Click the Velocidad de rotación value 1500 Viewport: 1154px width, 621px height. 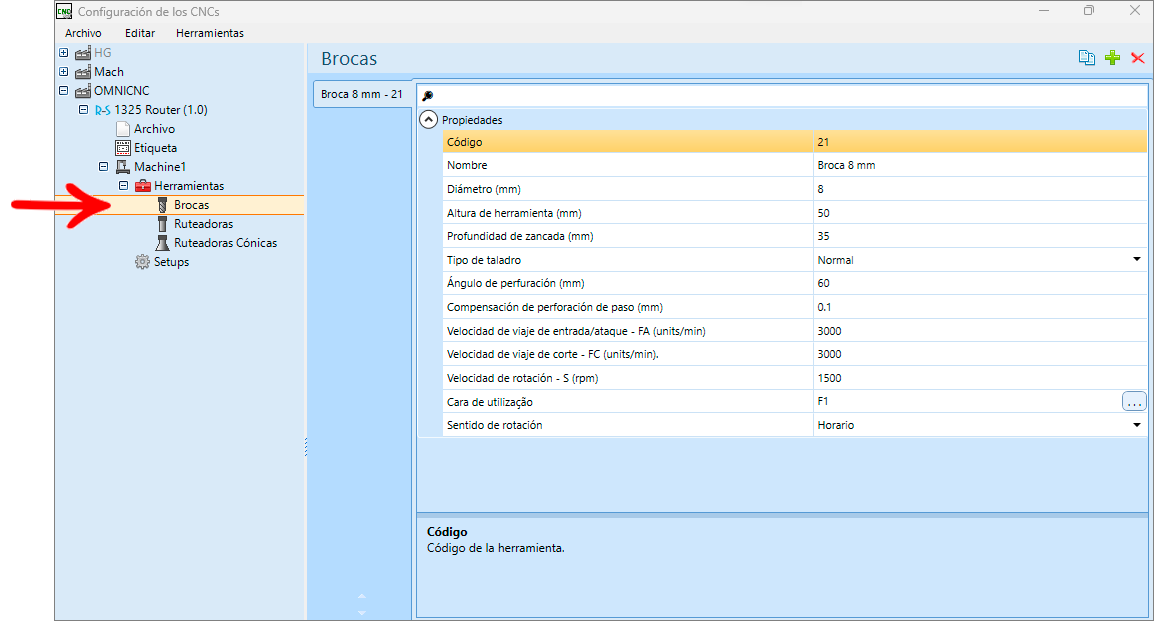tap(980, 378)
